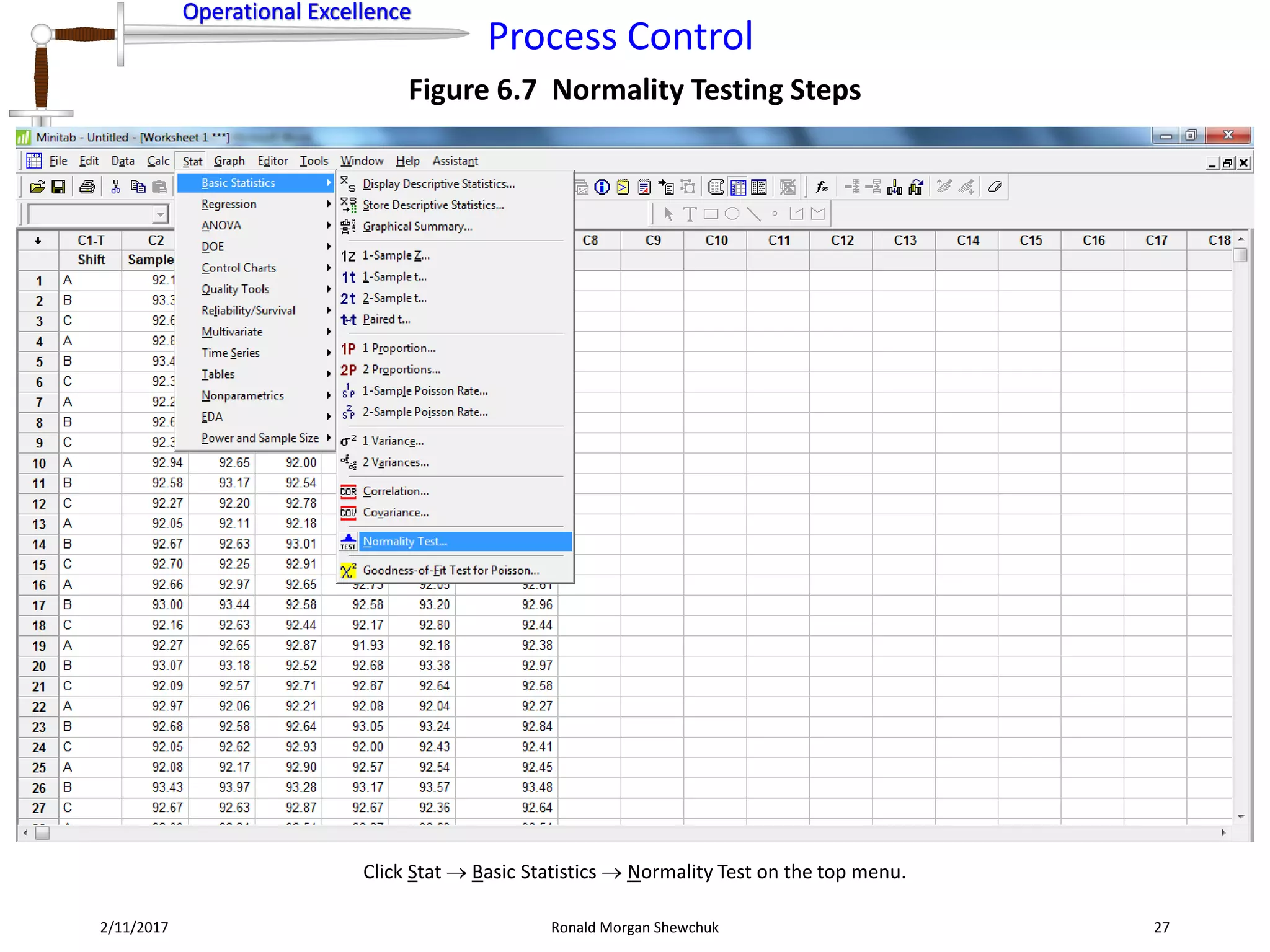
Task: Expand the ANOVA submenu arrow
Action: click(329, 225)
